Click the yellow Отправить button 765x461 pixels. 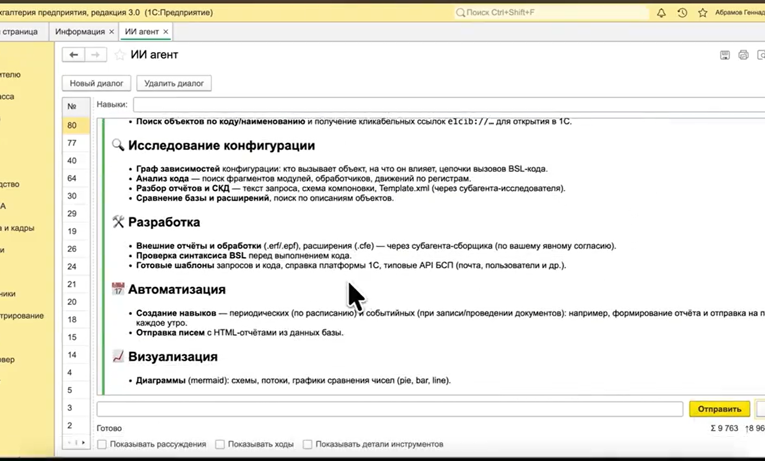pos(720,409)
